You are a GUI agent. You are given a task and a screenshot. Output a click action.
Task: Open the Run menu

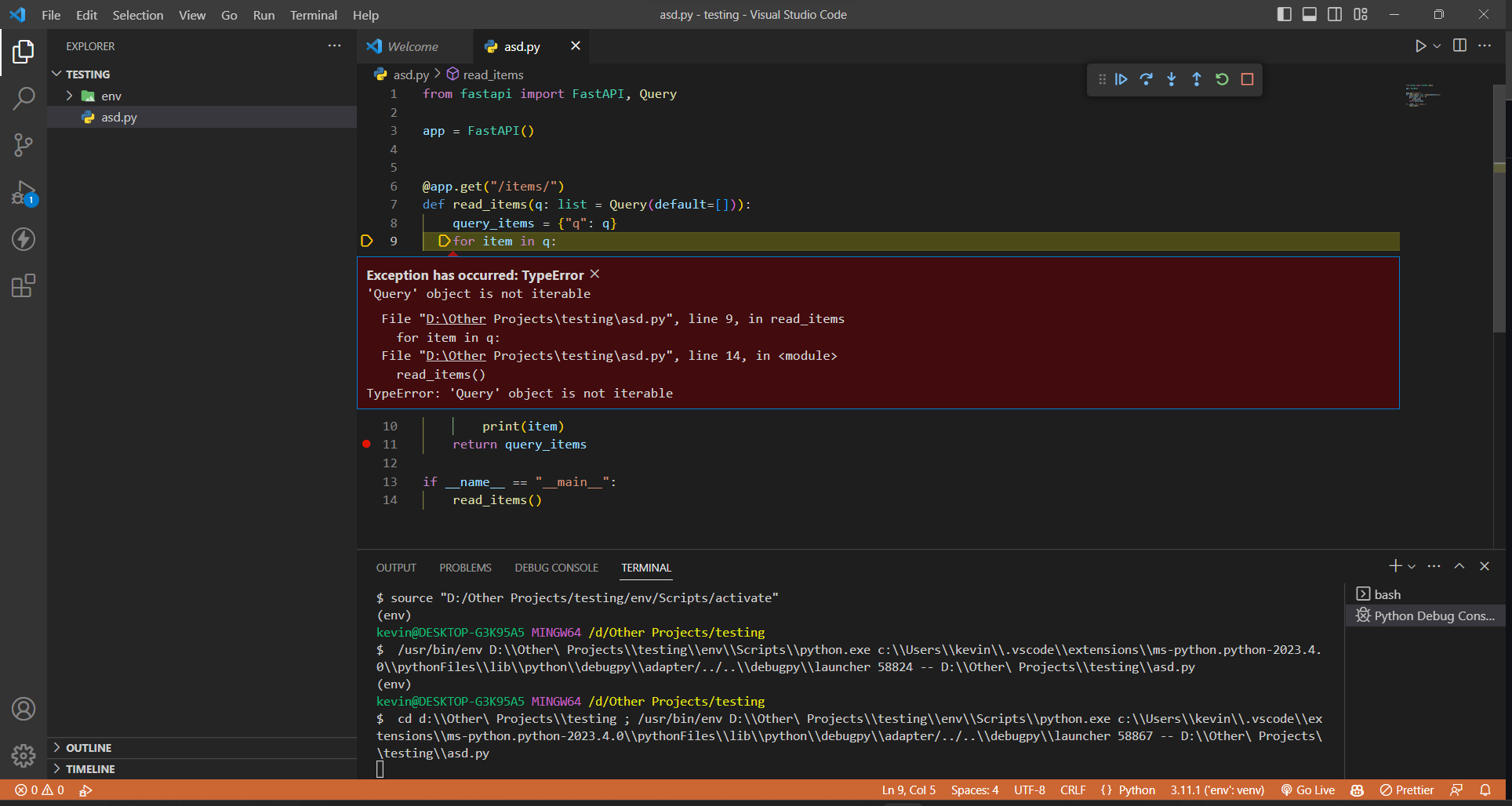(x=264, y=15)
